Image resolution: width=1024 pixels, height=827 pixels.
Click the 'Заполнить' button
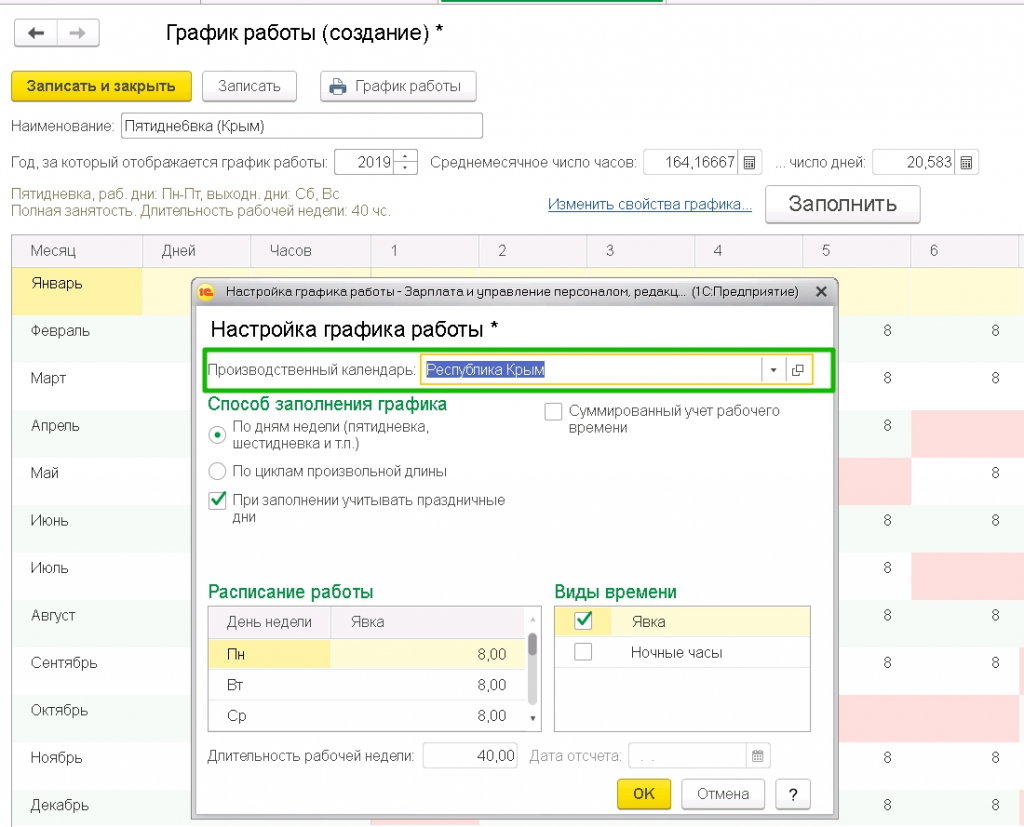[x=842, y=204]
